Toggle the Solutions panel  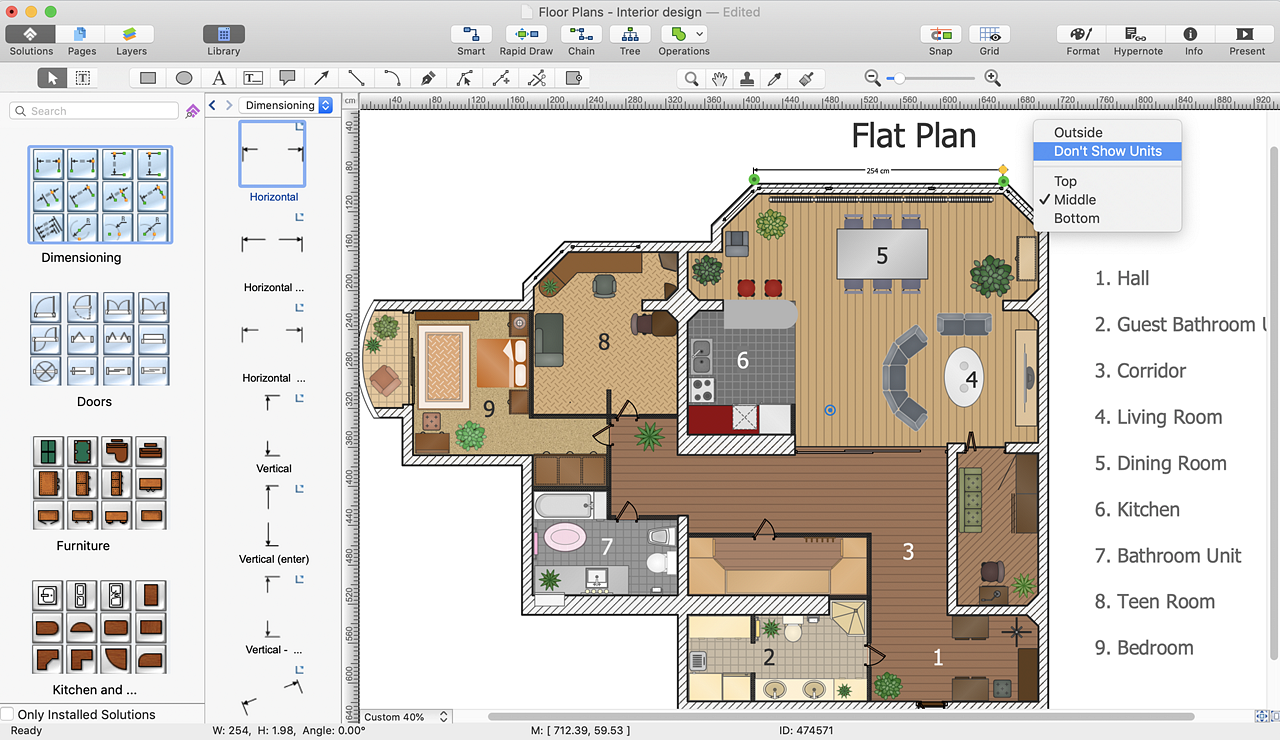(31, 40)
